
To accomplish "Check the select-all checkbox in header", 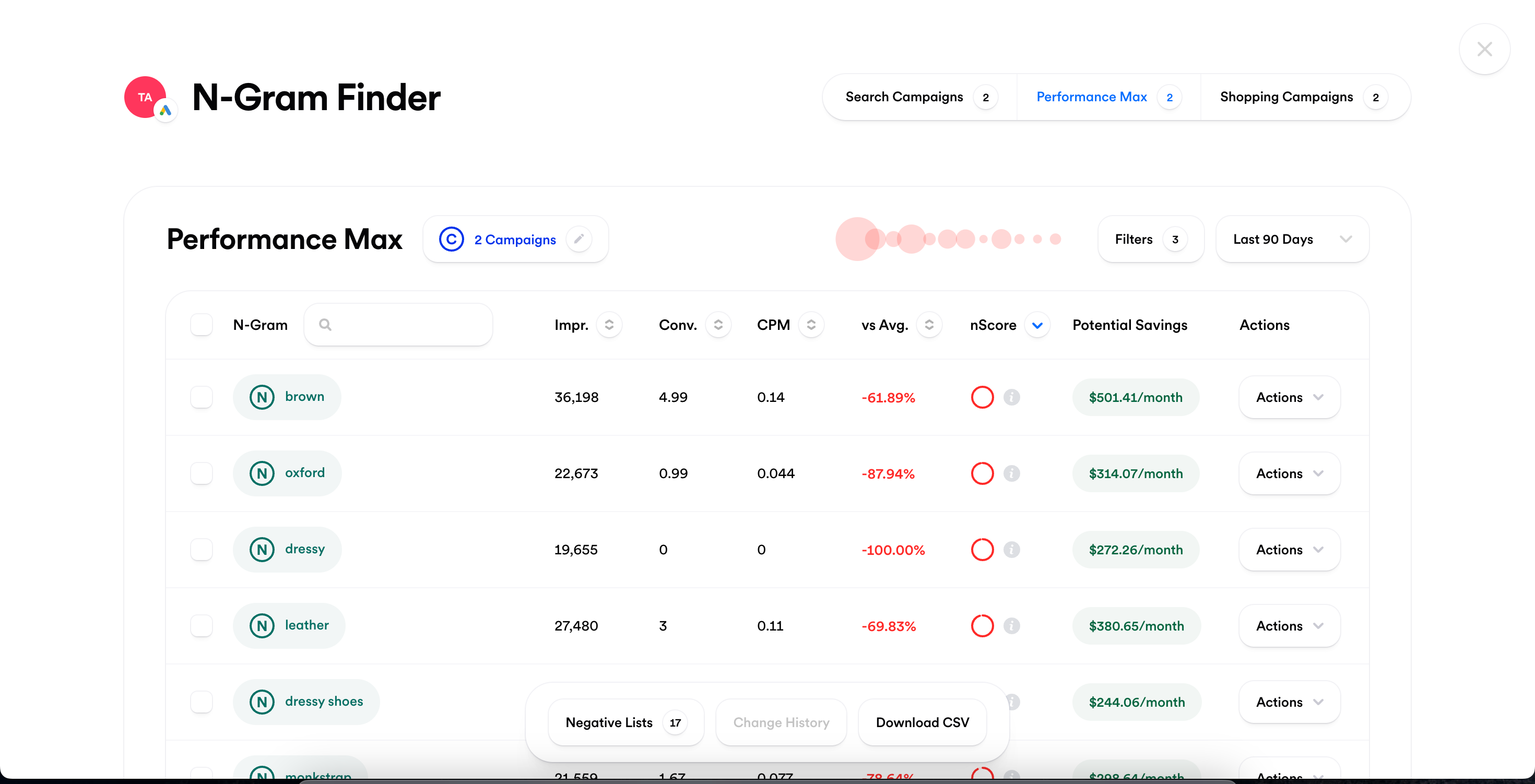I will coord(202,325).
